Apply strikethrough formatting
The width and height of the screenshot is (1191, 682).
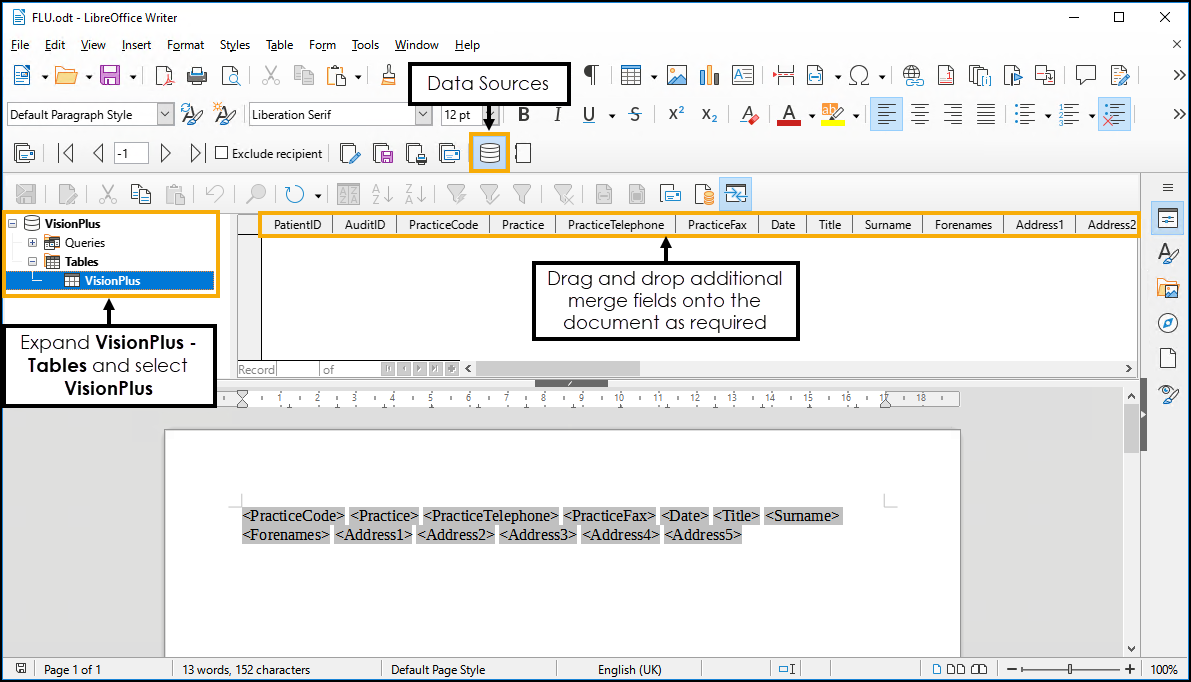635,115
